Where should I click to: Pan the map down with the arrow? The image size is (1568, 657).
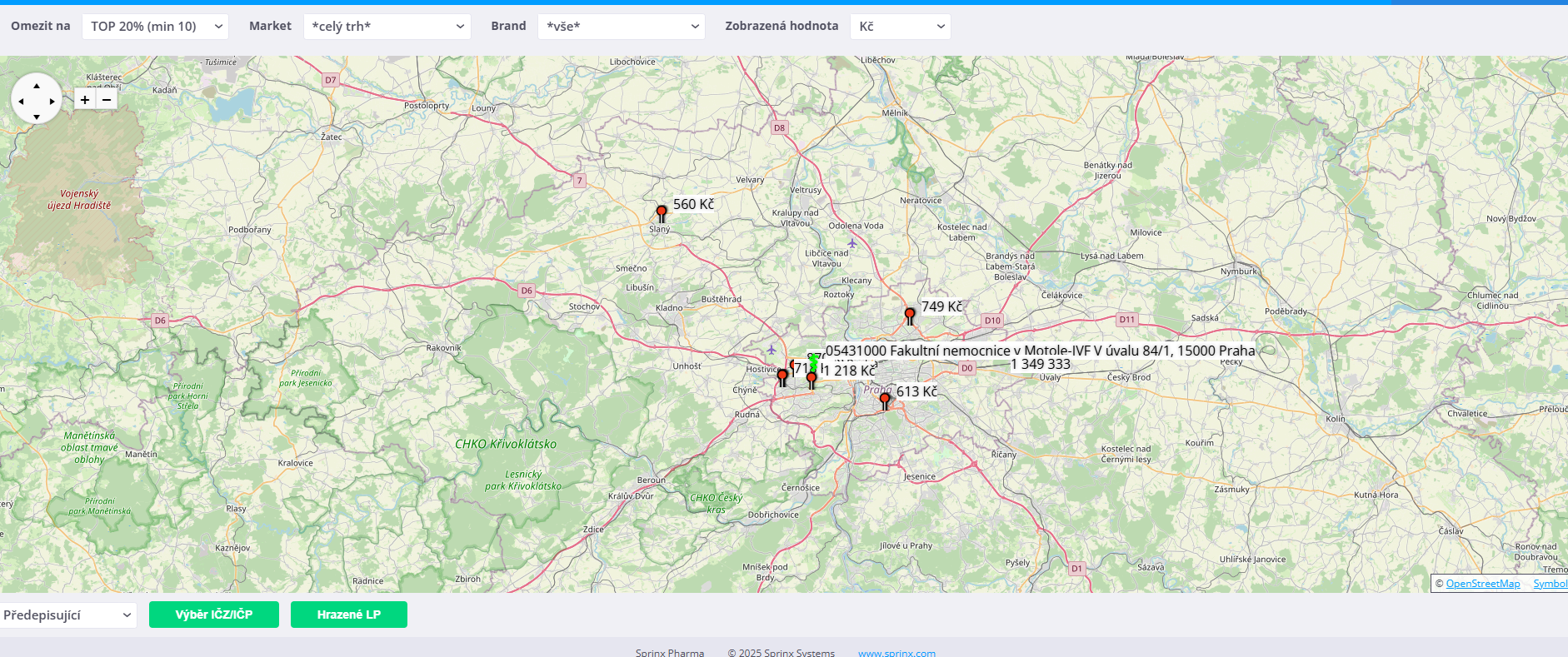pyautogui.click(x=37, y=117)
